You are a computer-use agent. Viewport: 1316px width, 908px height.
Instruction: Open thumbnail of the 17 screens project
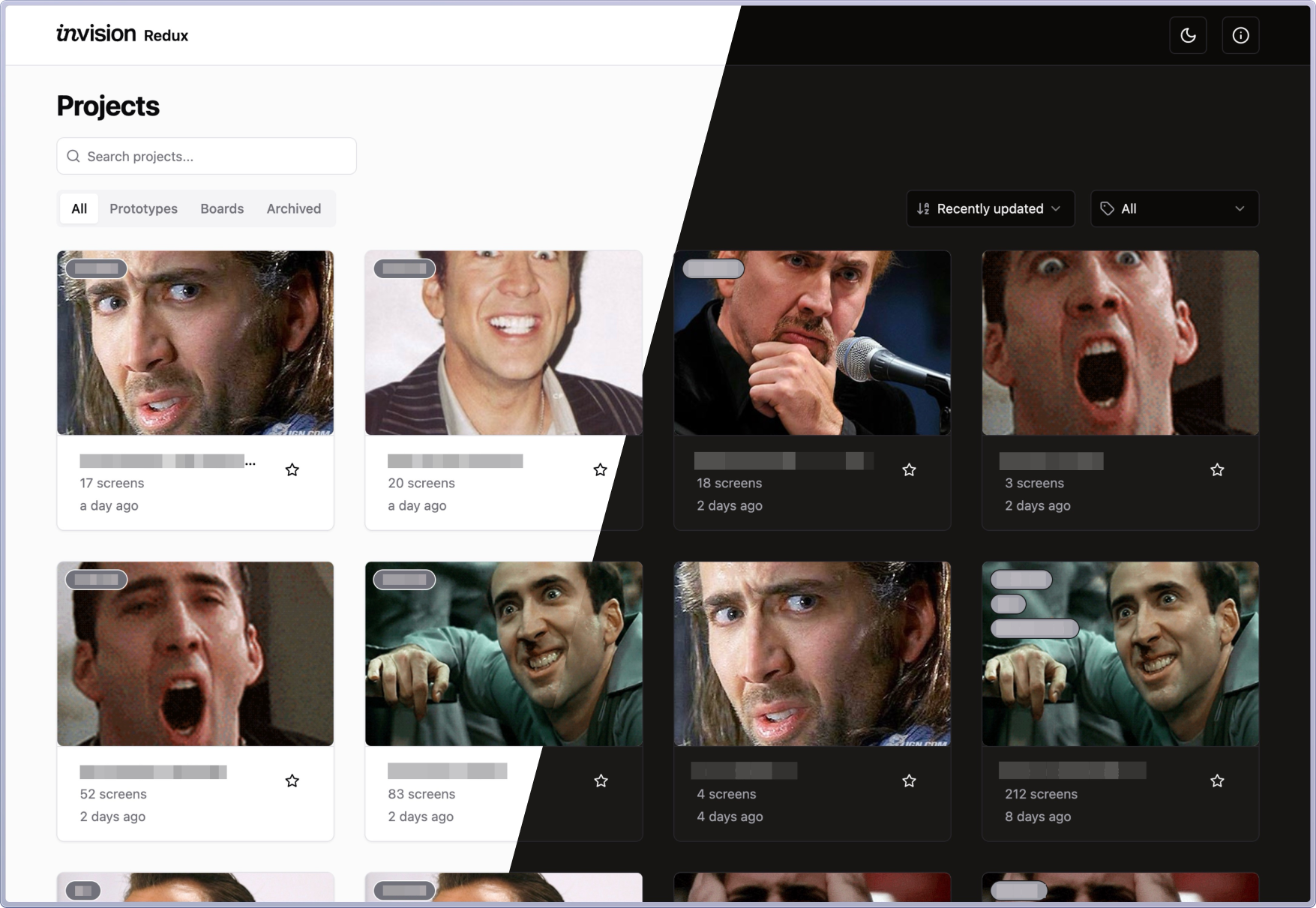tap(195, 343)
